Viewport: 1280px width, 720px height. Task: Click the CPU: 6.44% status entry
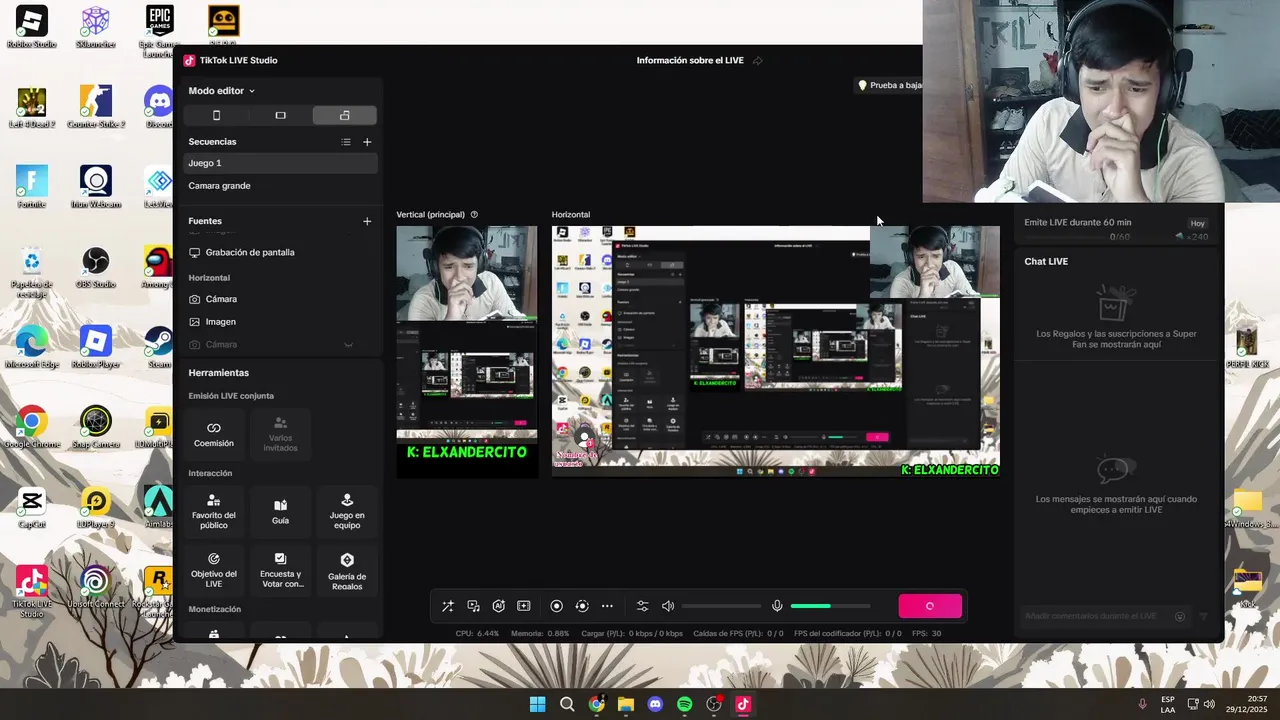click(x=477, y=633)
